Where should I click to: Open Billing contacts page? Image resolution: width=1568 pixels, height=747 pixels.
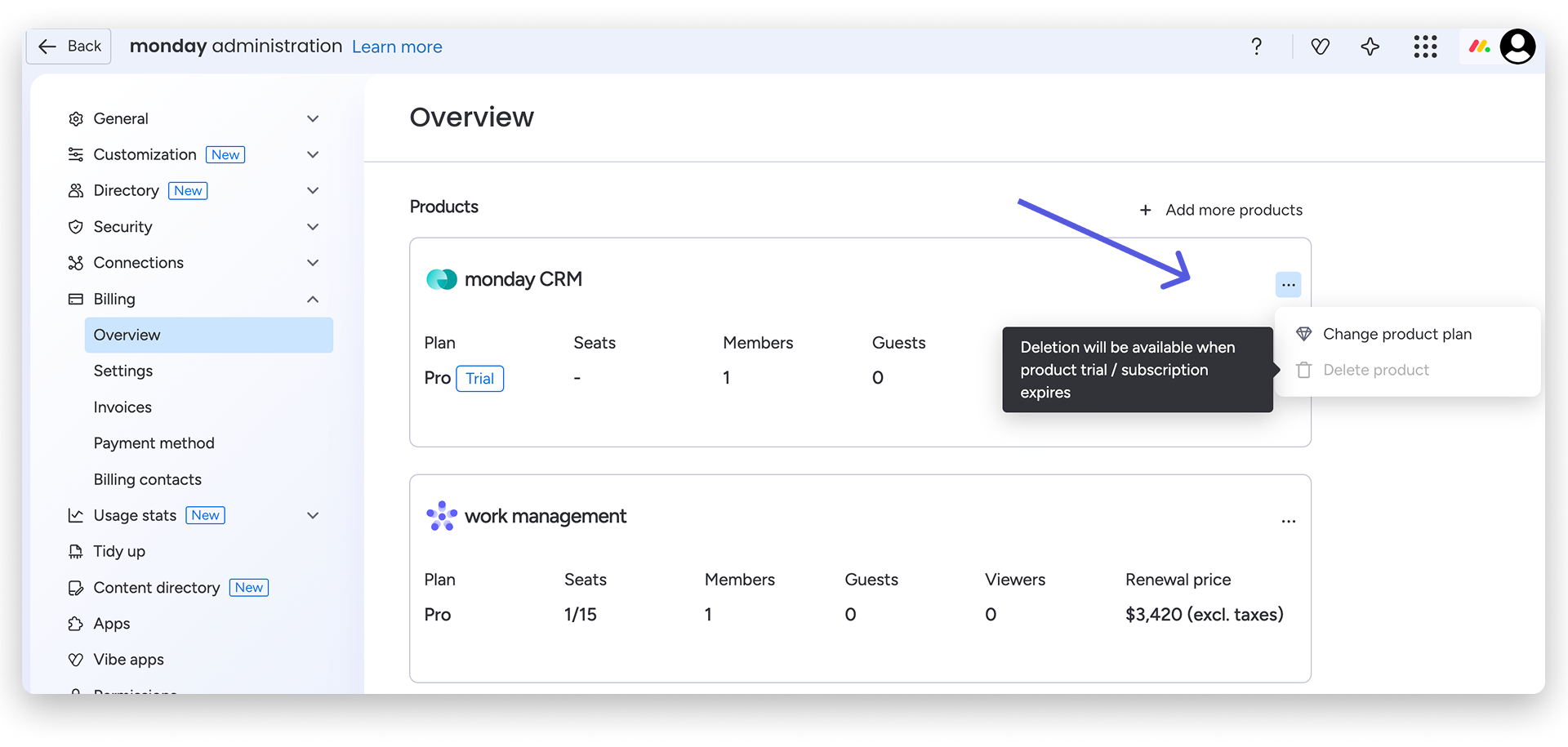(147, 480)
